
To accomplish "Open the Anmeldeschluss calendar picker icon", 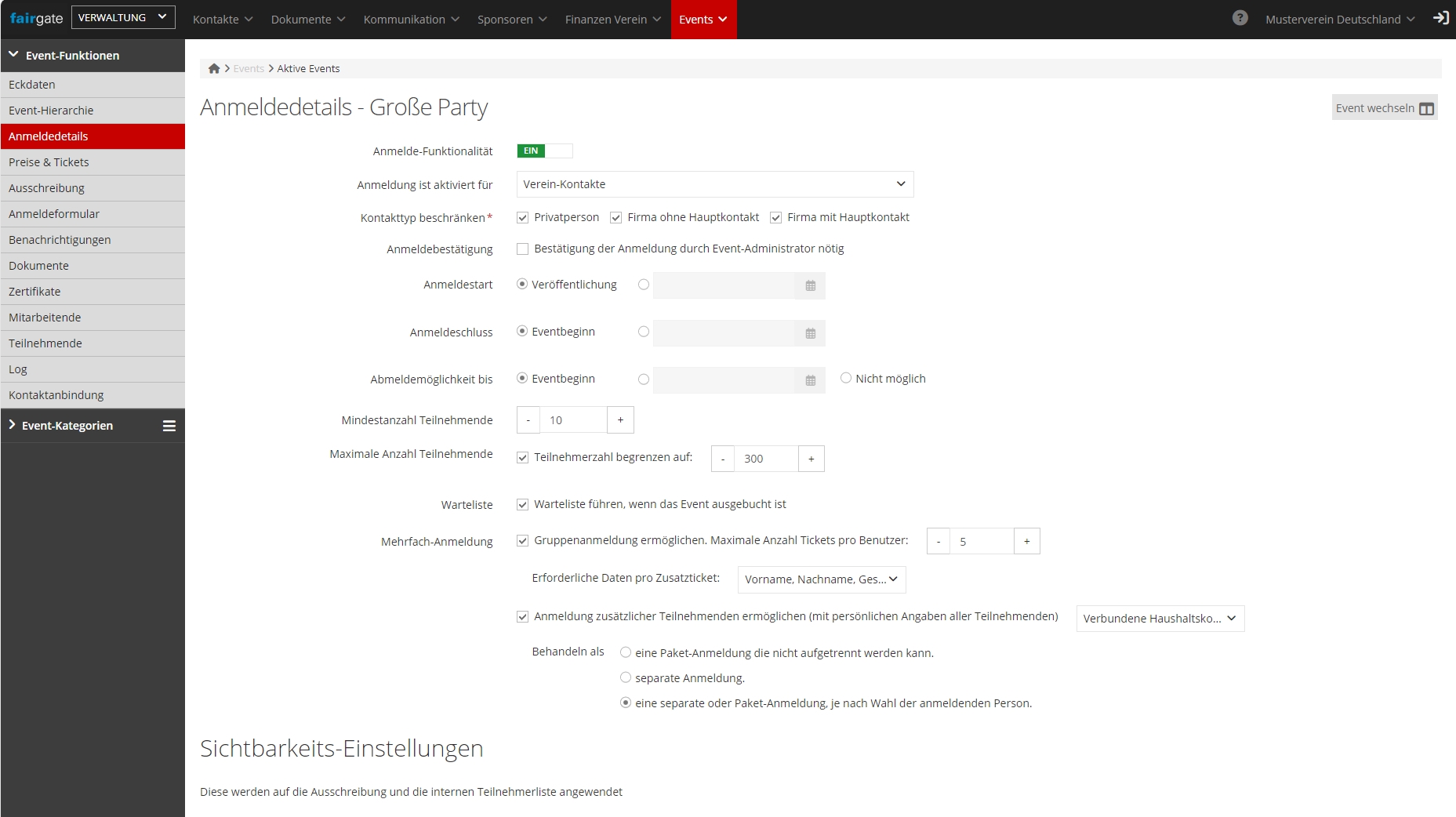I will pos(811,333).
